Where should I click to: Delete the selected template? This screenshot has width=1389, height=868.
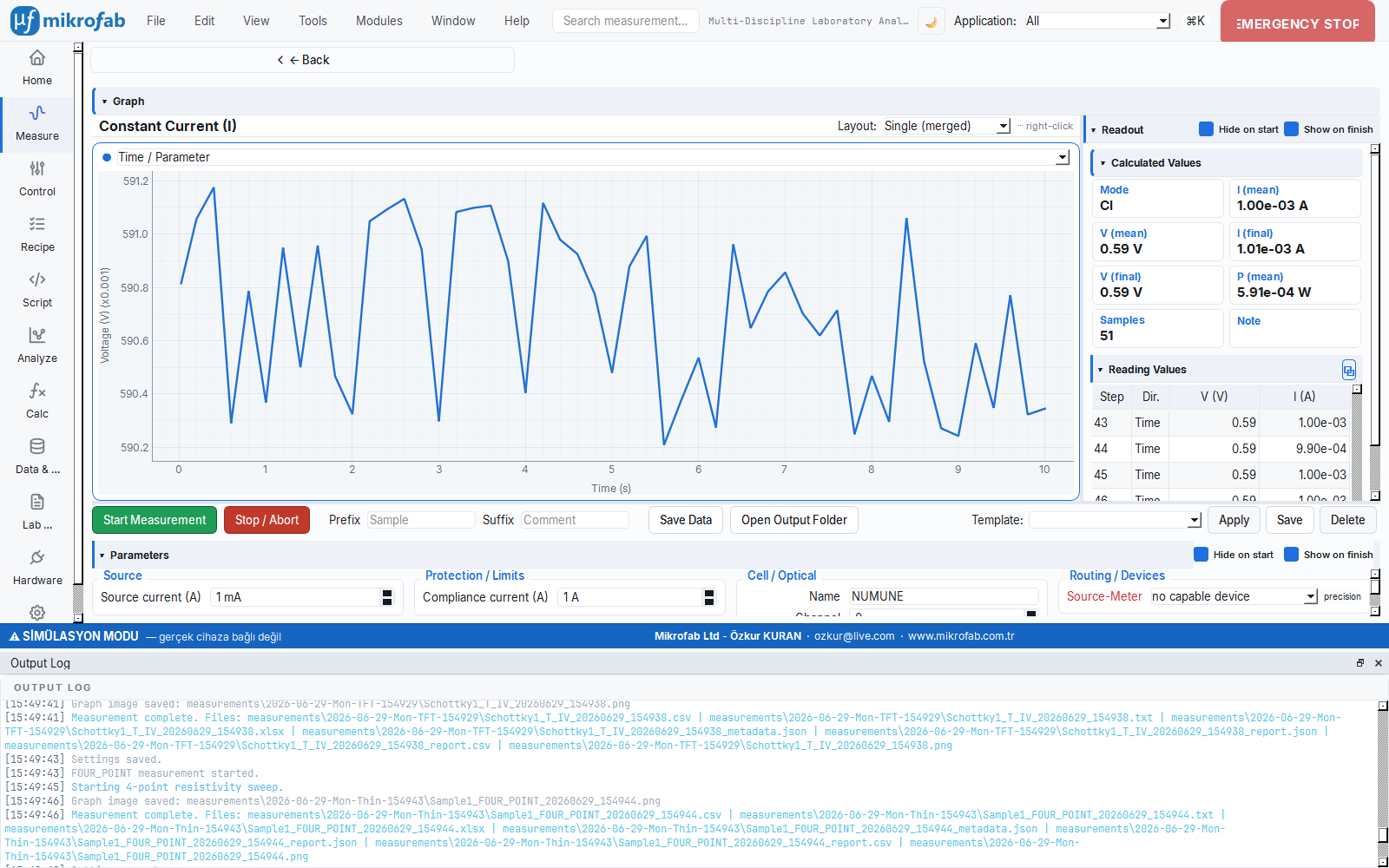coord(1347,520)
